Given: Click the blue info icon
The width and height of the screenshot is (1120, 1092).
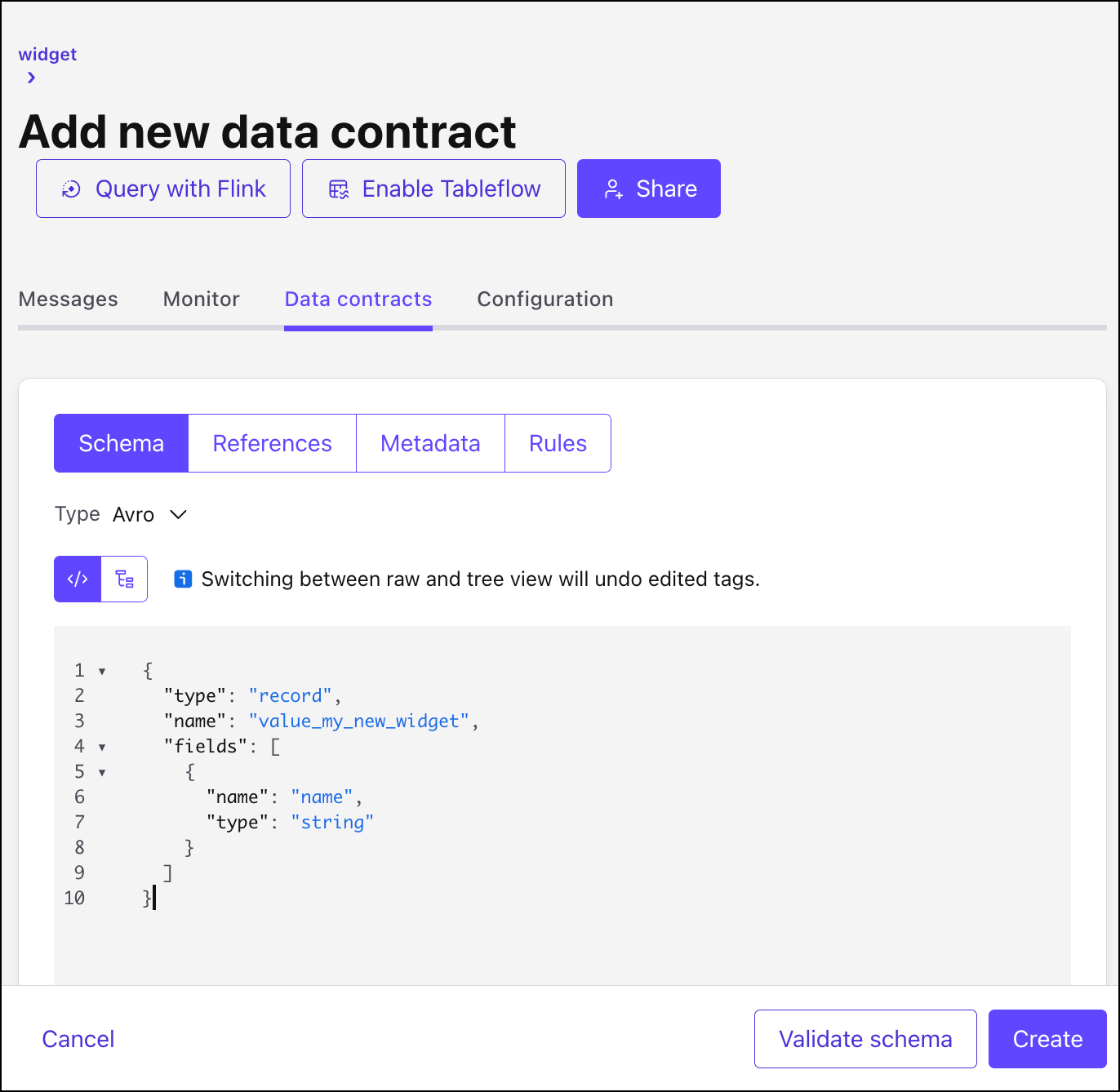Looking at the screenshot, I should coord(183,579).
